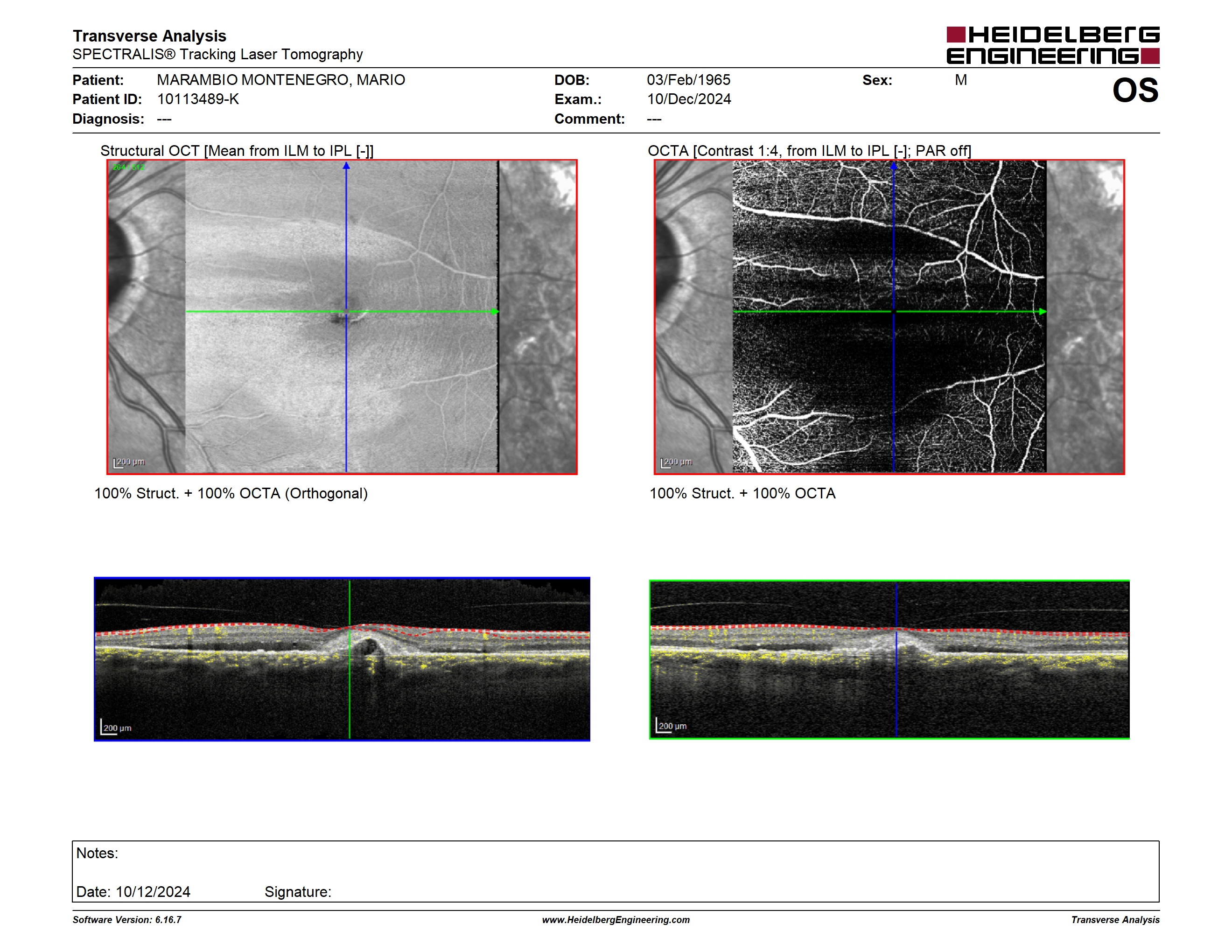Click the green arrowhead in structural OCT image
This screenshot has height=952, width=1232.
(495, 311)
